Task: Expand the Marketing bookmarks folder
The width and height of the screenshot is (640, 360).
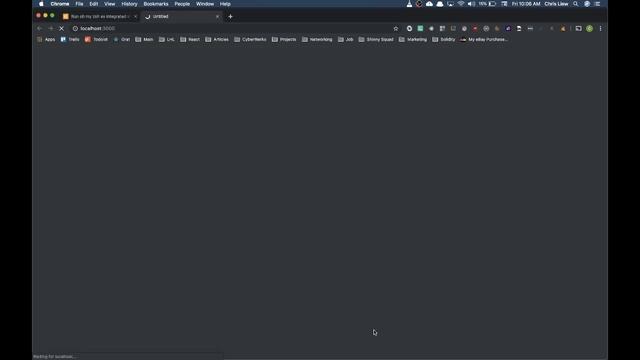Action: point(413,40)
